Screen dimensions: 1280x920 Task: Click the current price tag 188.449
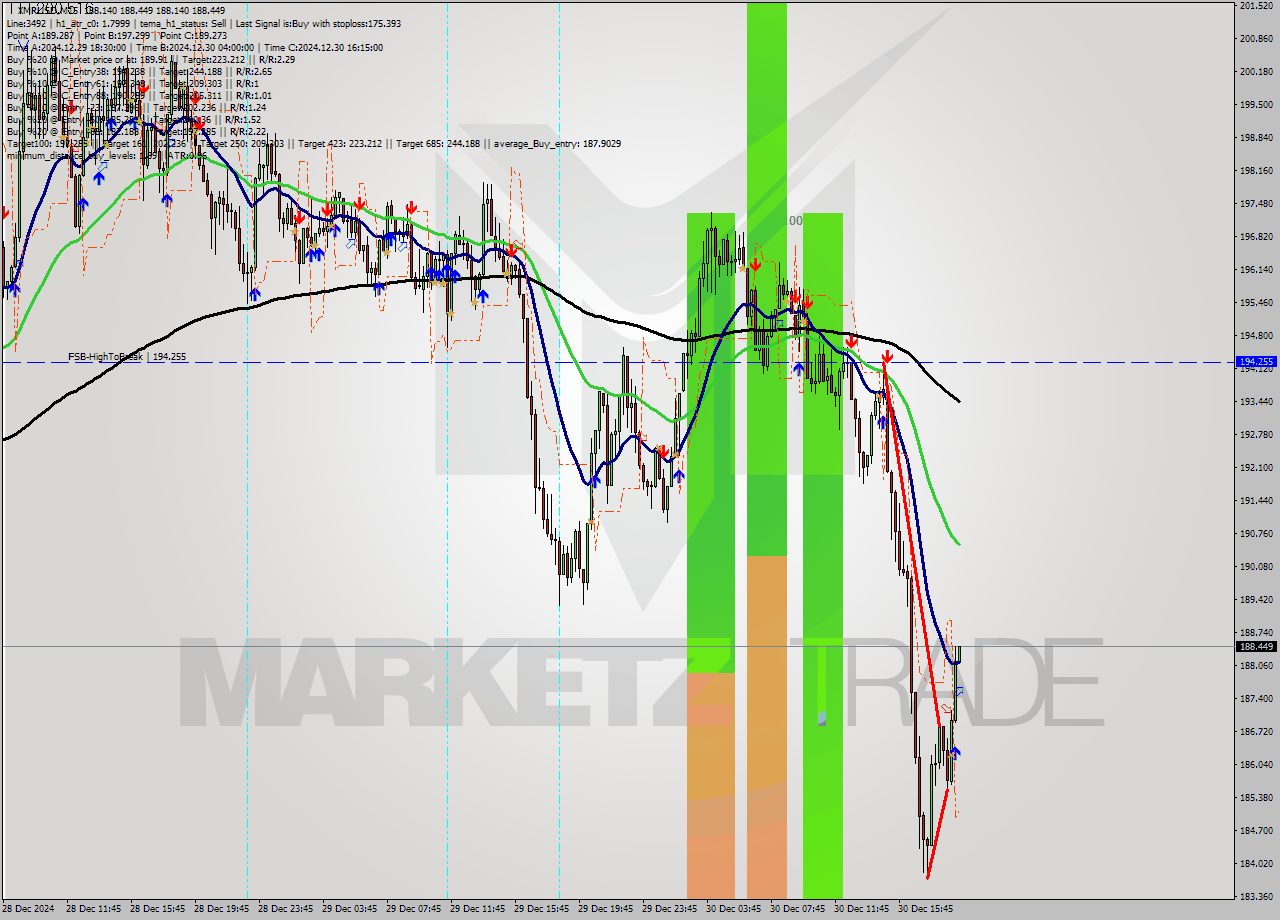pos(1256,646)
